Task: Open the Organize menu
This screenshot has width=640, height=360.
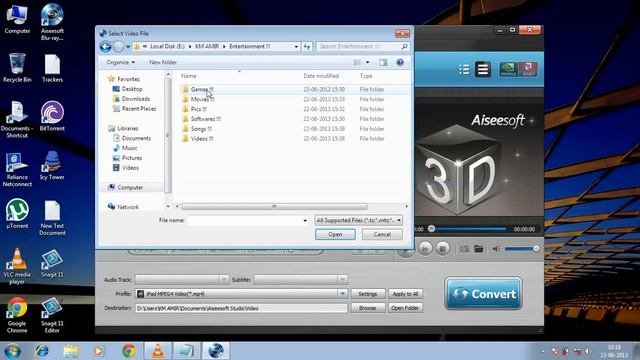Action: coord(120,62)
